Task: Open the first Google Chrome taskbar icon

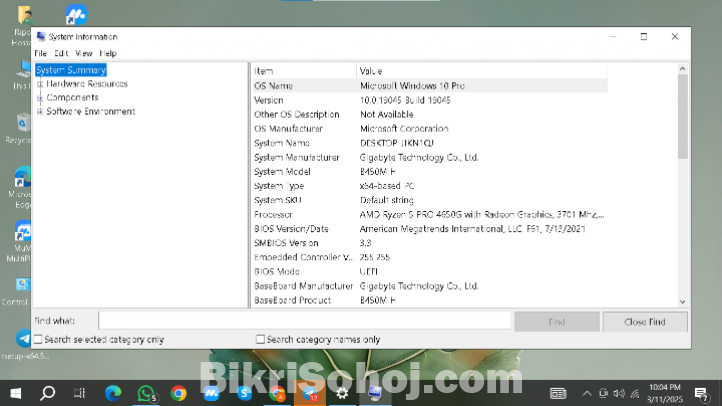Action: click(x=179, y=394)
